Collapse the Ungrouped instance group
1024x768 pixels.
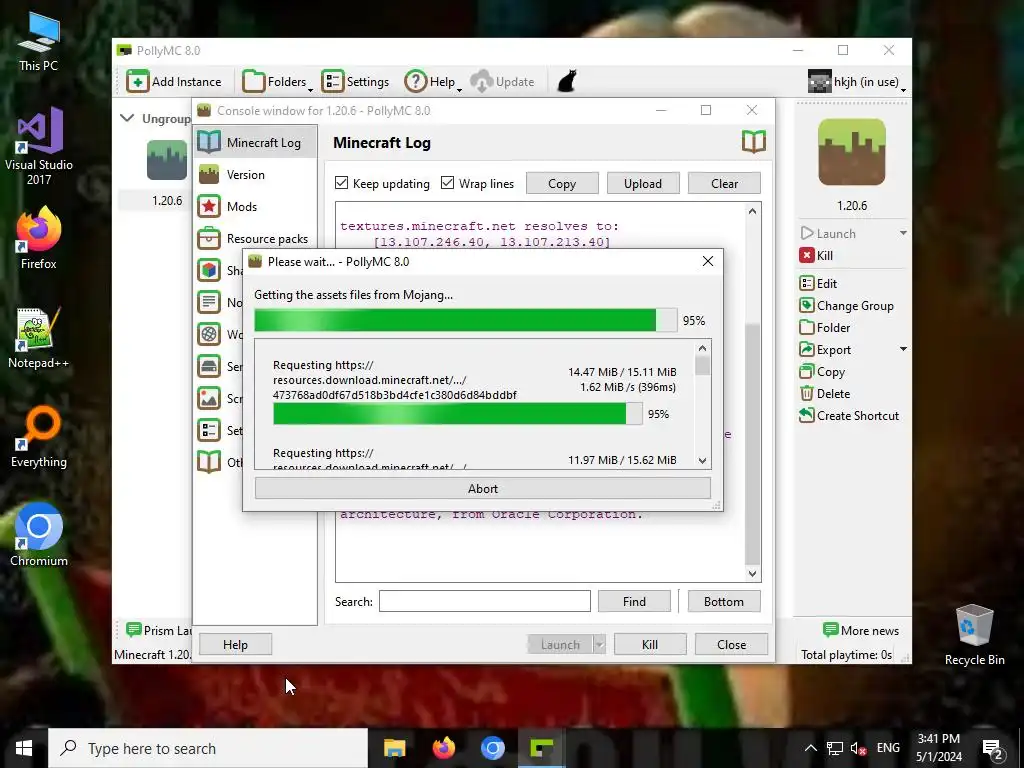tap(127, 118)
